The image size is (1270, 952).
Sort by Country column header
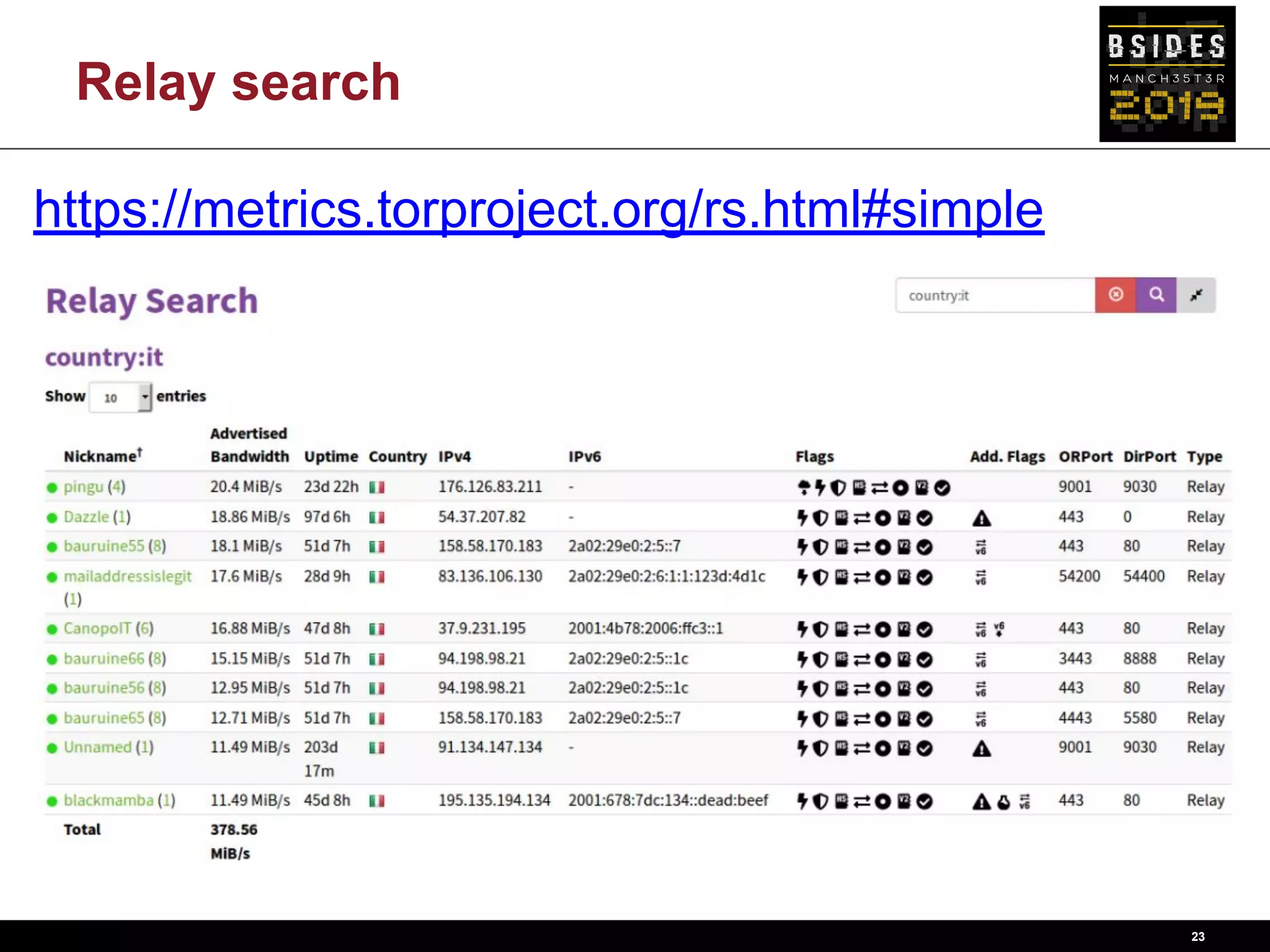[397, 457]
